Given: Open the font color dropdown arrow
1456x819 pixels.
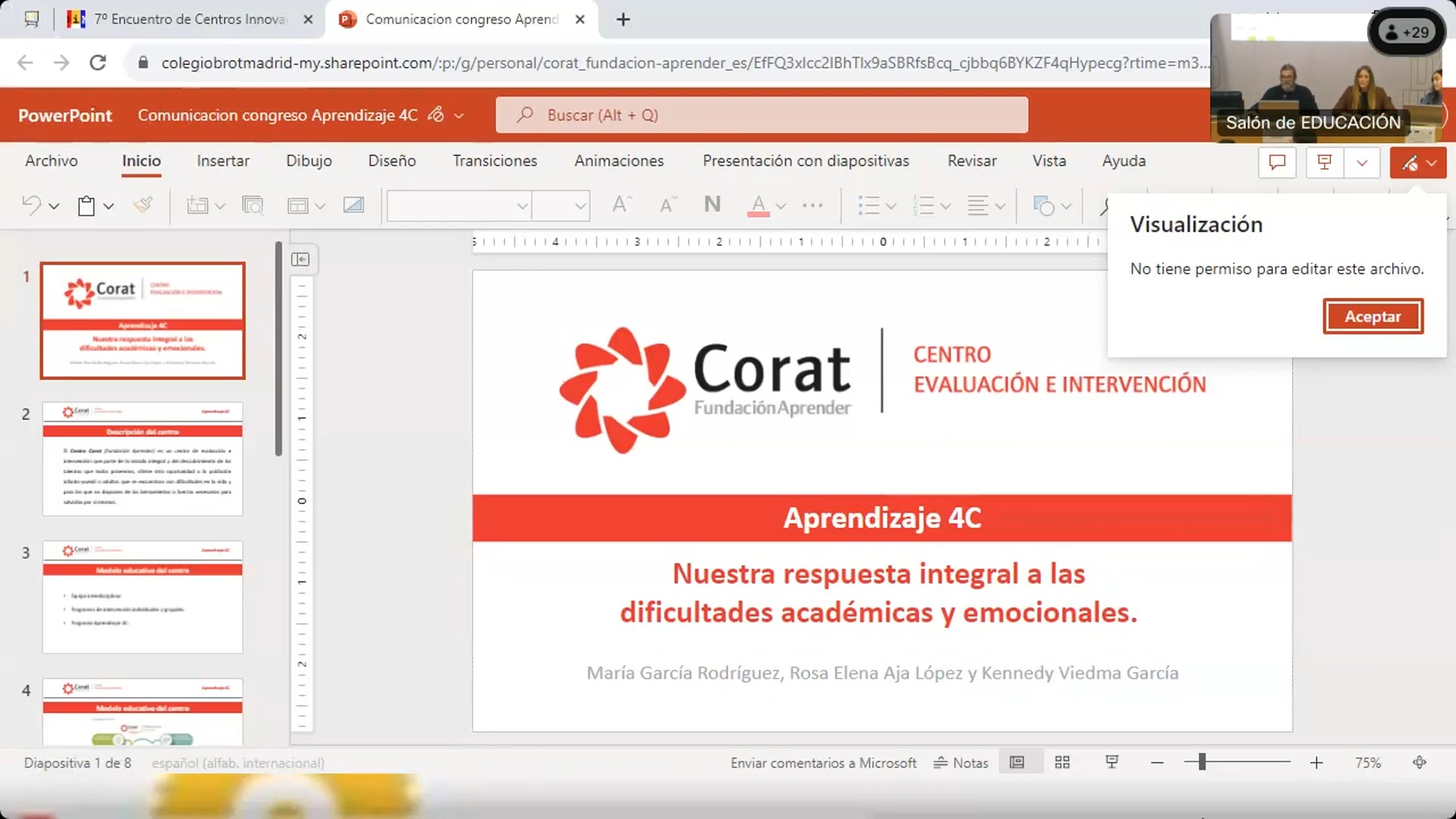Looking at the screenshot, I should (781, 206).
